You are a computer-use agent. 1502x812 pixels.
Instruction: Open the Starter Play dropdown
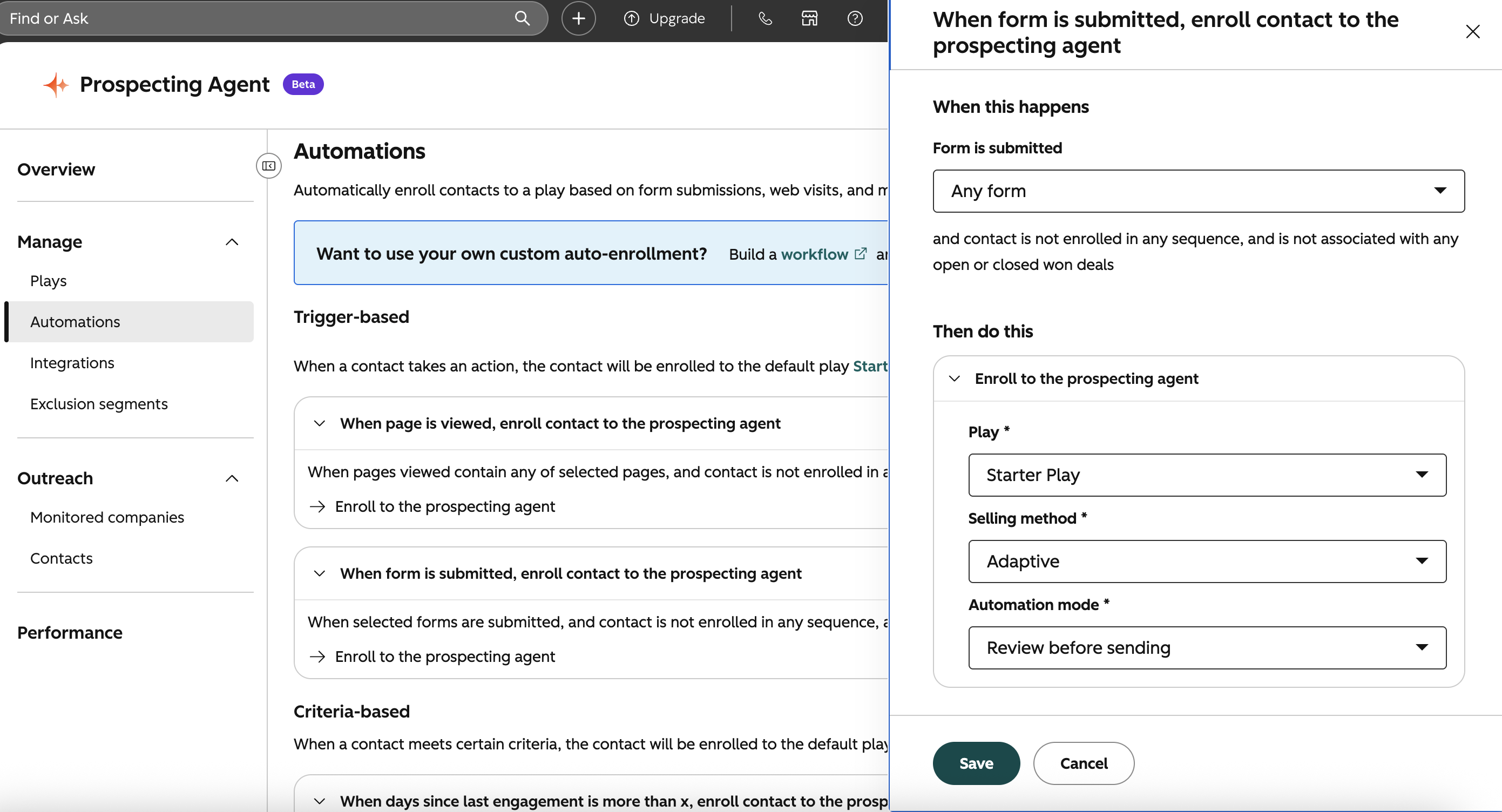point(1207,475)
